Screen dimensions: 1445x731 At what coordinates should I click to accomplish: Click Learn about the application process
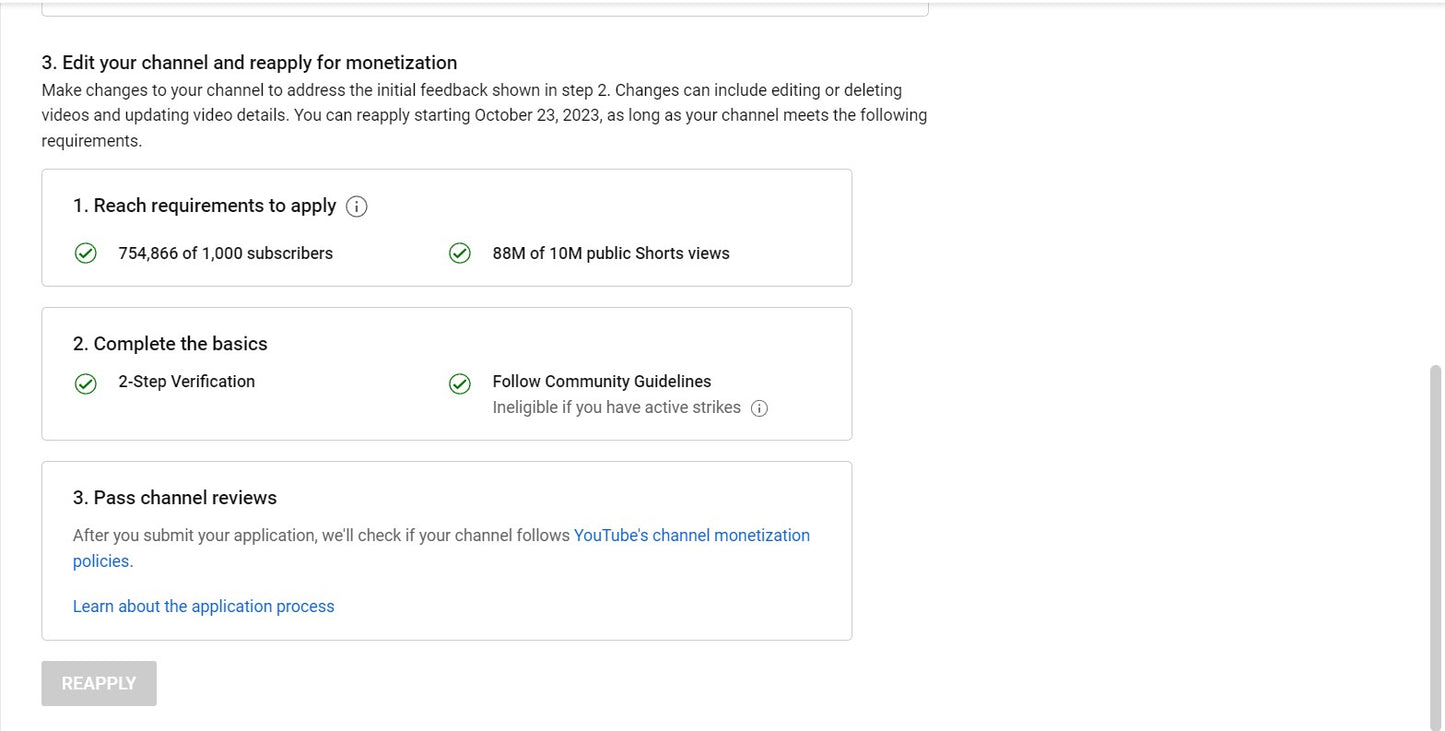[x=203, y=606]
